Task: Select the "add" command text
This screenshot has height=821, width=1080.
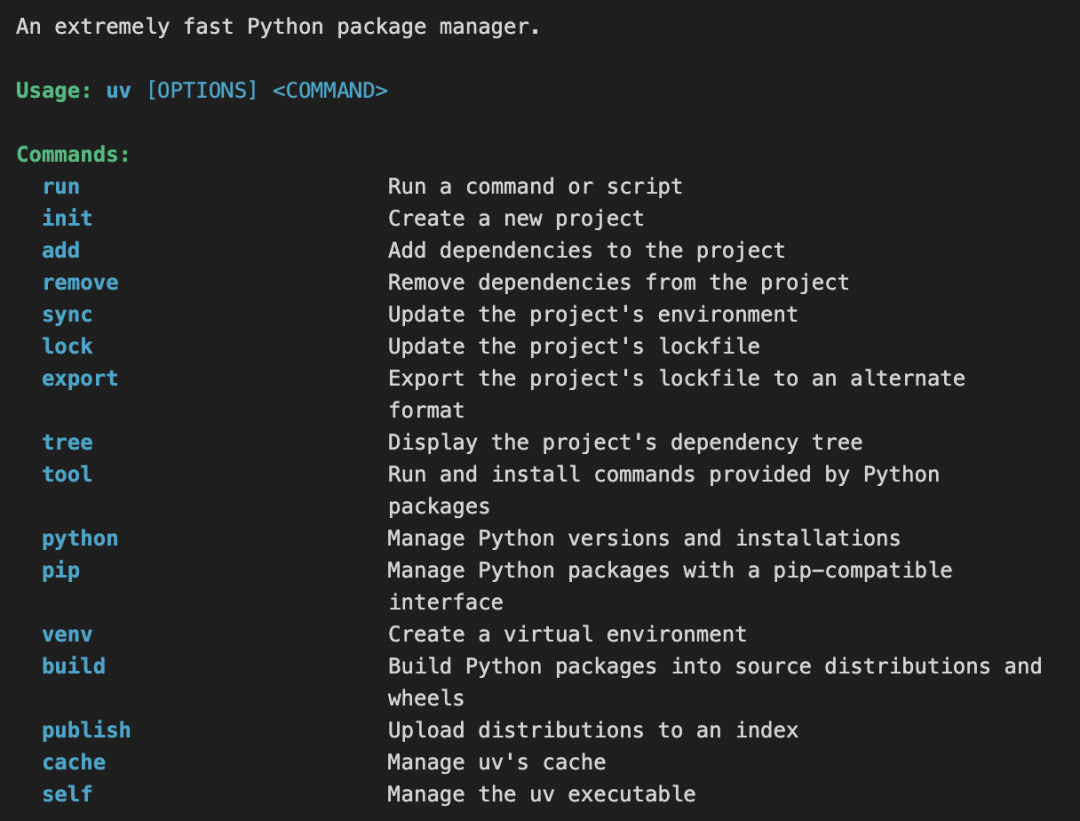Action: (61, 251)
